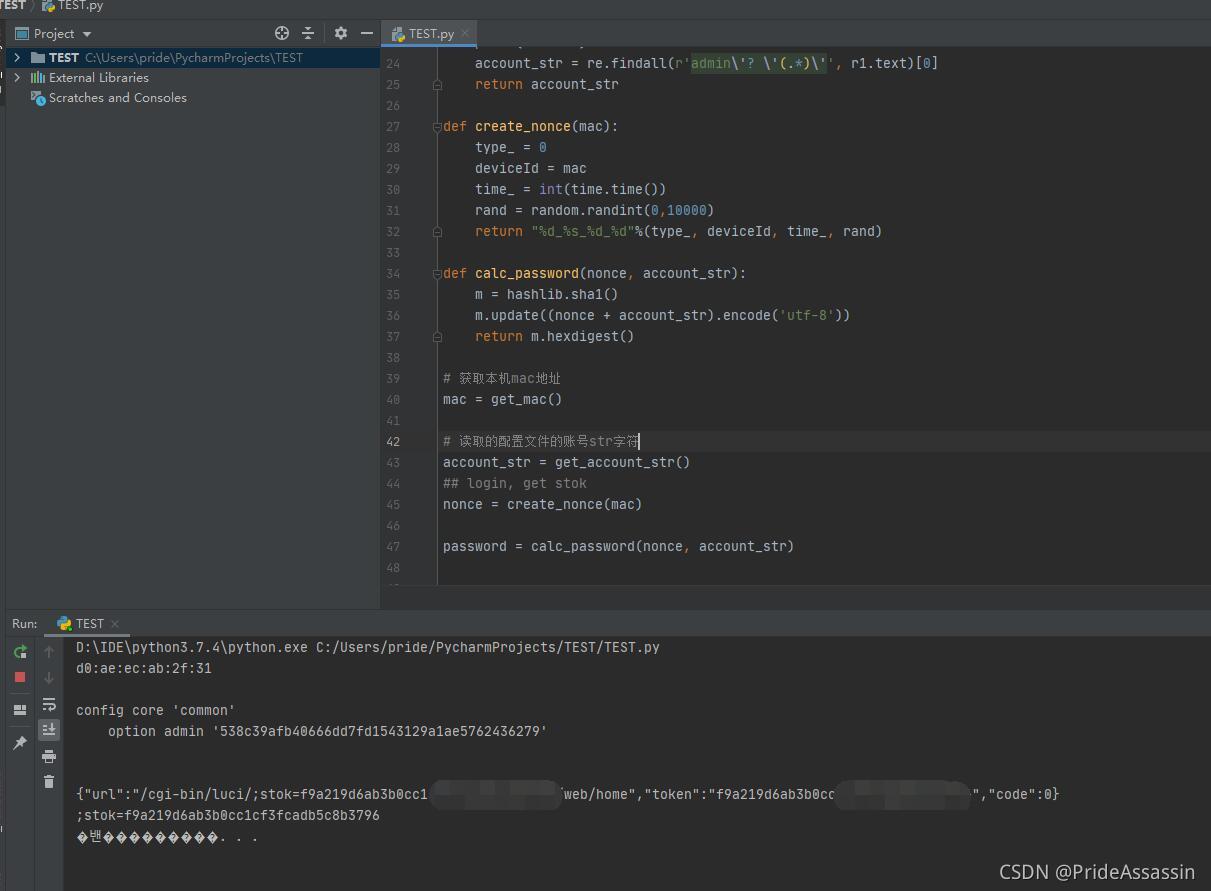Click TEST.py in the breadcrumb bar

coord(73,6)
